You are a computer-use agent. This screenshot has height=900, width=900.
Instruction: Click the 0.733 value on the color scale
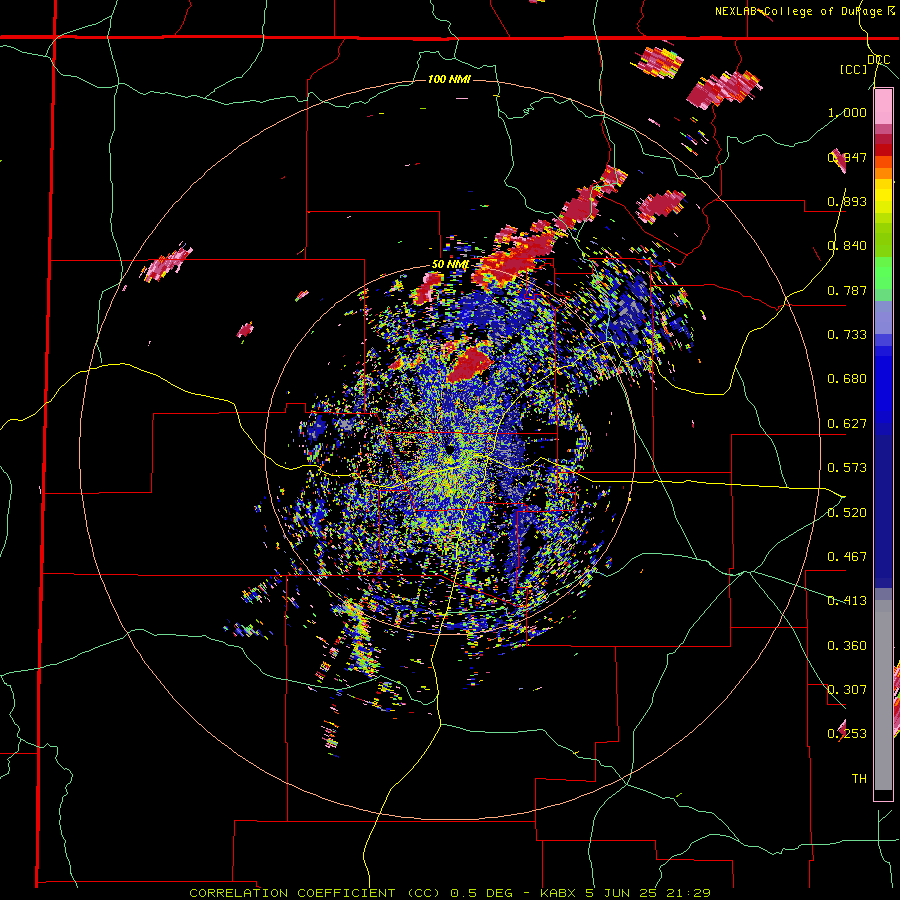pyautogui.click(x=847, y=335)
